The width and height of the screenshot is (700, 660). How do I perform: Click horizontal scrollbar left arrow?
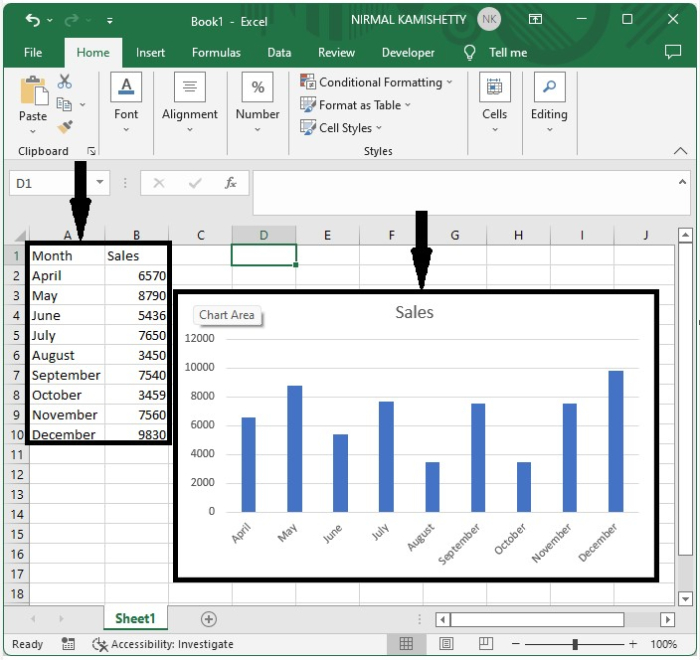[x=442, y=619]
